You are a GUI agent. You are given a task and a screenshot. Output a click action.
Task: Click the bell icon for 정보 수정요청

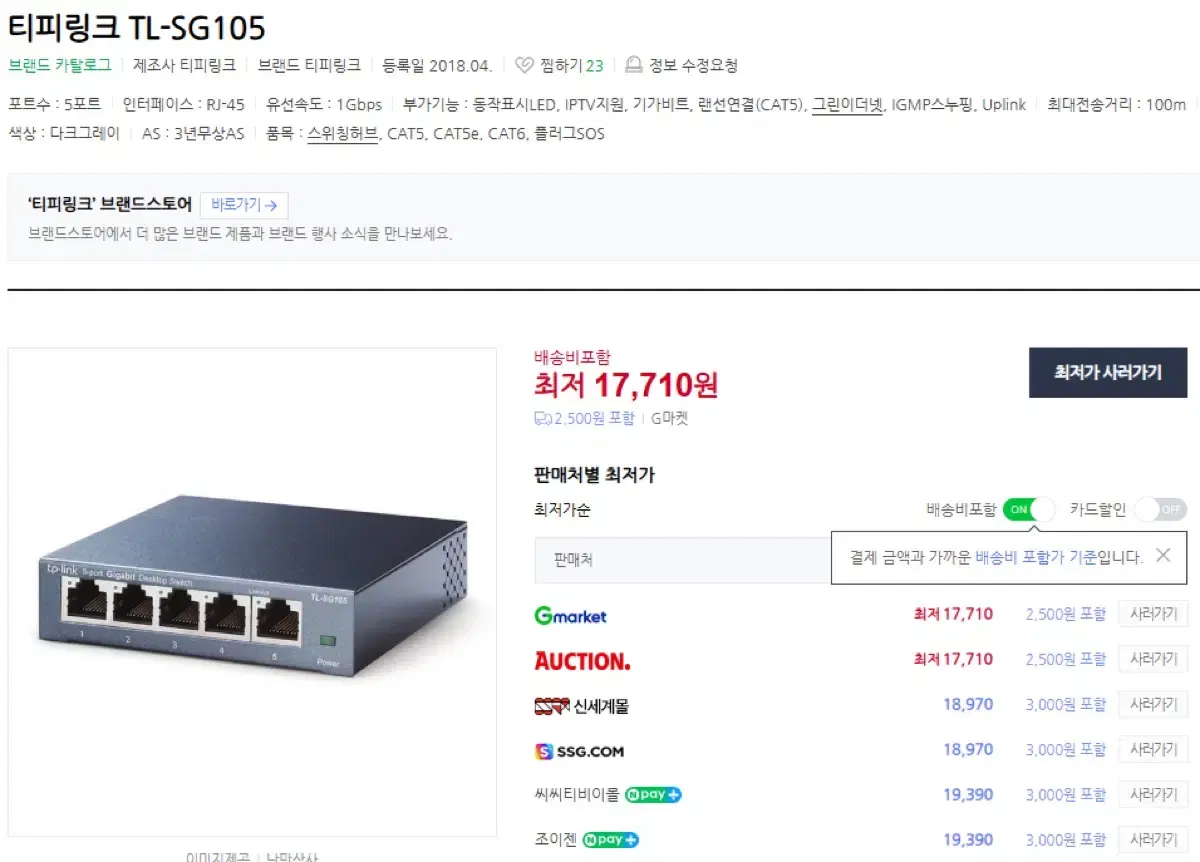(x=633, y=66)
